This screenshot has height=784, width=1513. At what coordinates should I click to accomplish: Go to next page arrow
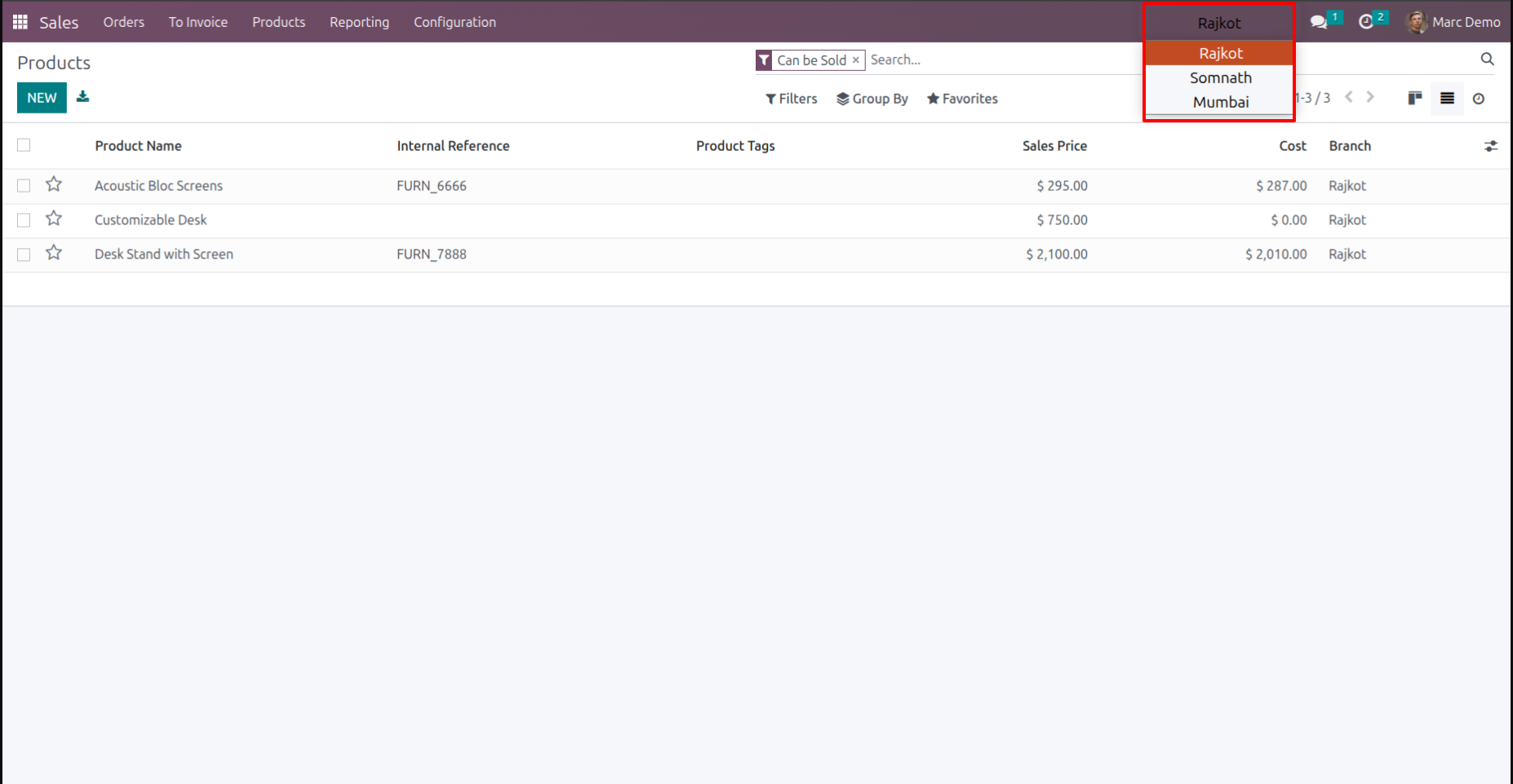click(x=1370, y=97)
